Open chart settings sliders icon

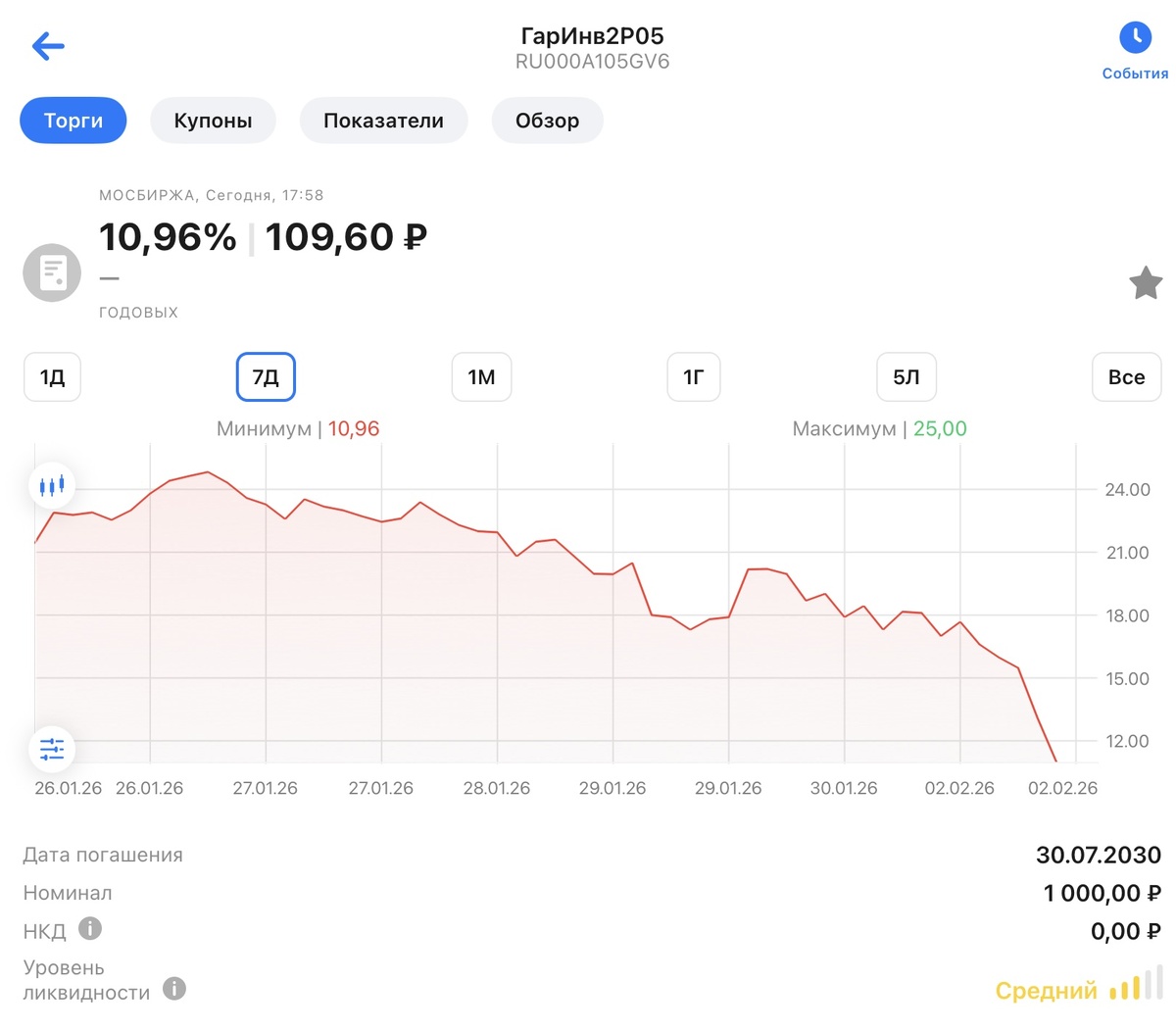click(52, 750)
